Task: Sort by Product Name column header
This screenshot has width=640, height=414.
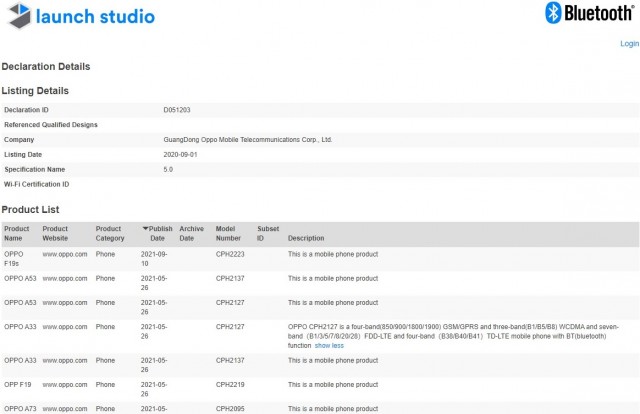Action: point(13,234)
